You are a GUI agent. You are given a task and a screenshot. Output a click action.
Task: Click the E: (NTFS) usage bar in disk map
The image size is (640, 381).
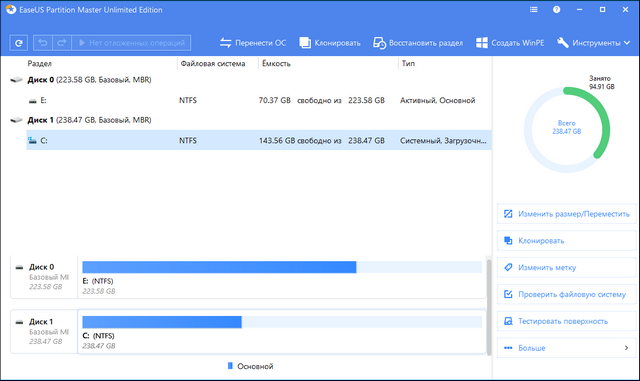point(282,267)
